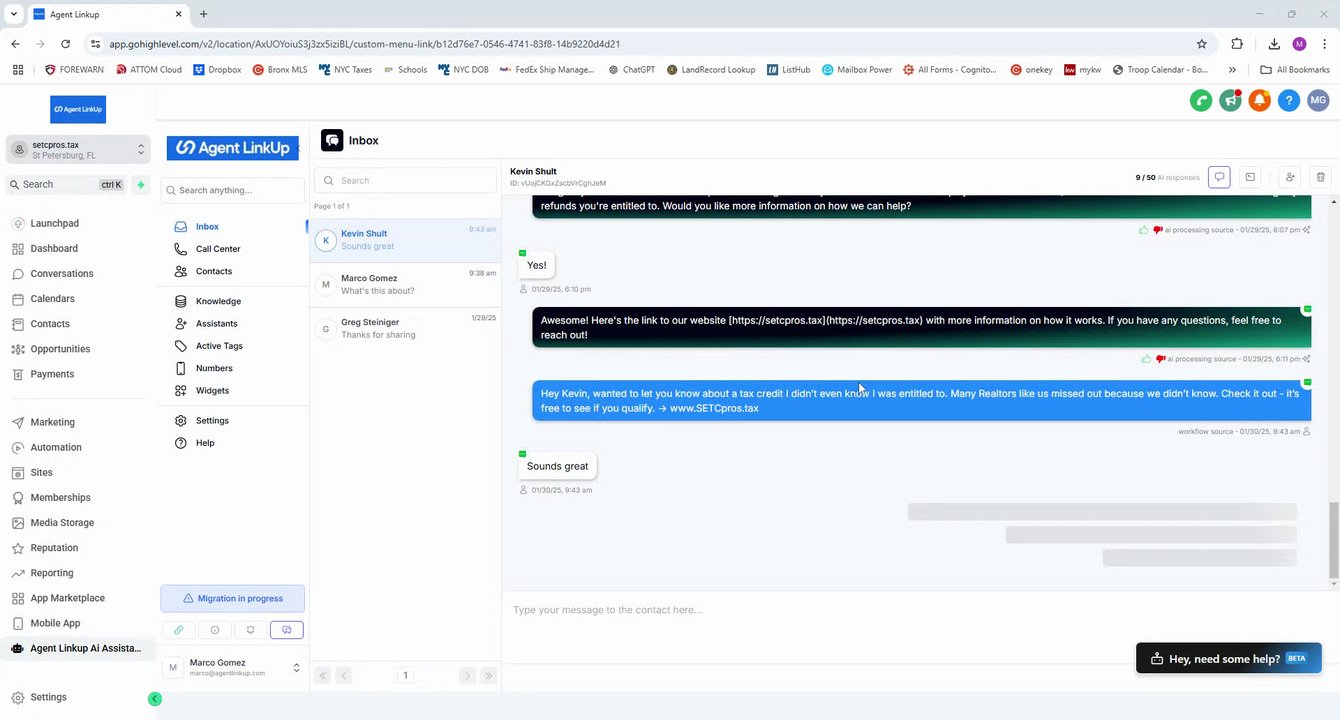Bookmark this page with the star icon
The width and height of the screenshot is (1340, 720).
coord(1202,44)
